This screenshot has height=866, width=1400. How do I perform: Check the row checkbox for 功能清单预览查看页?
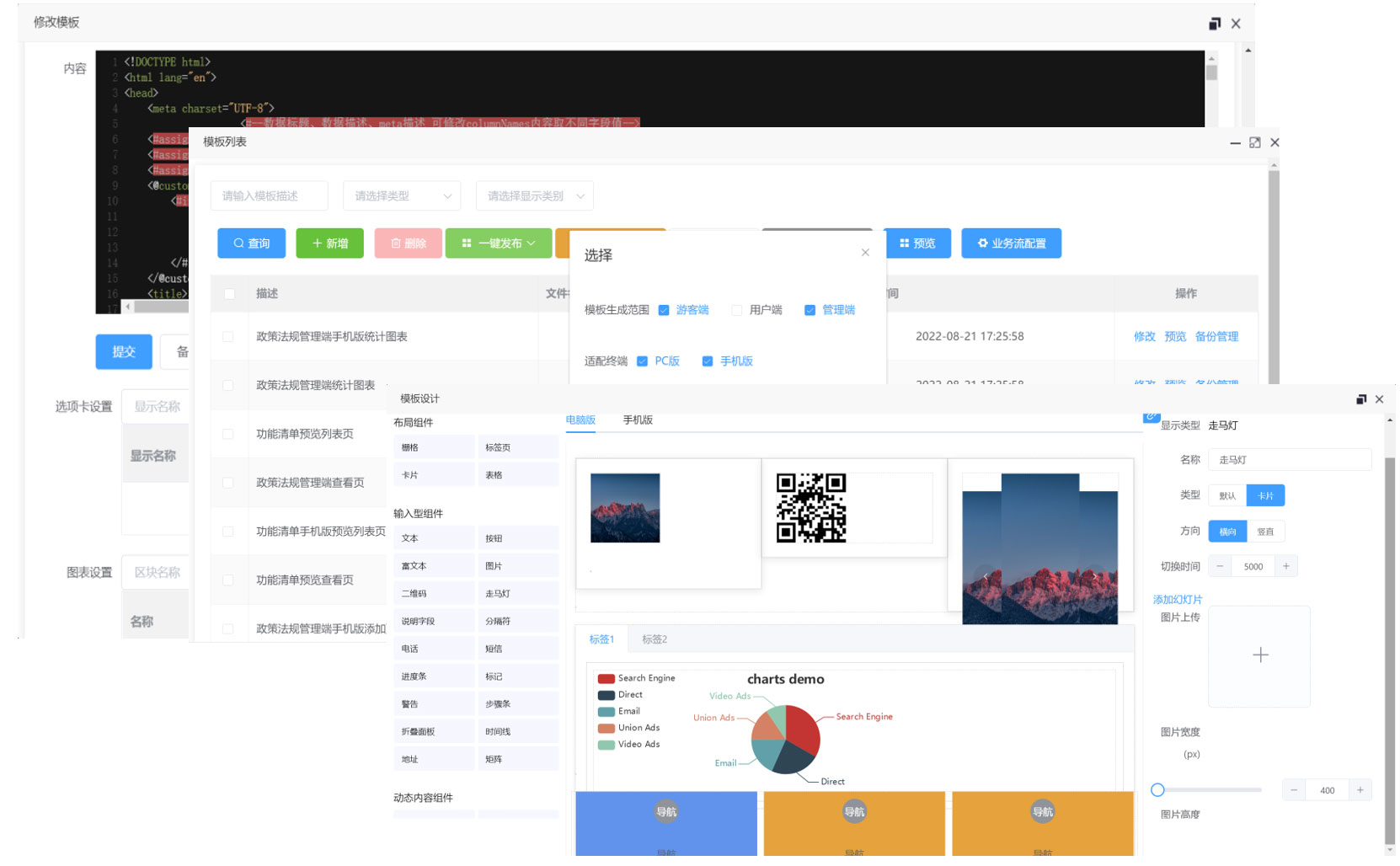(227, 580)
